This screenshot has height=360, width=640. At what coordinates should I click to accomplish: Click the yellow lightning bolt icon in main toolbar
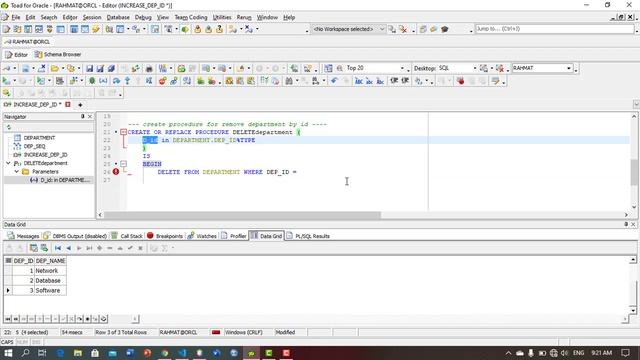[96, 29]
